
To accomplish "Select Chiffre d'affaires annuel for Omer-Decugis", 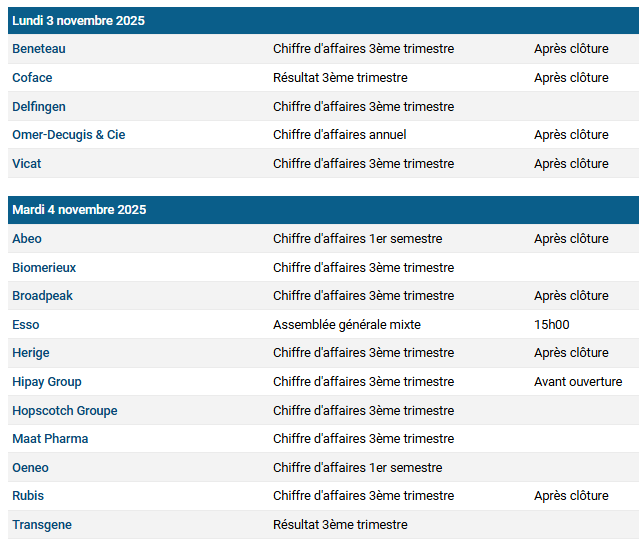I will (x=339, y=134).
